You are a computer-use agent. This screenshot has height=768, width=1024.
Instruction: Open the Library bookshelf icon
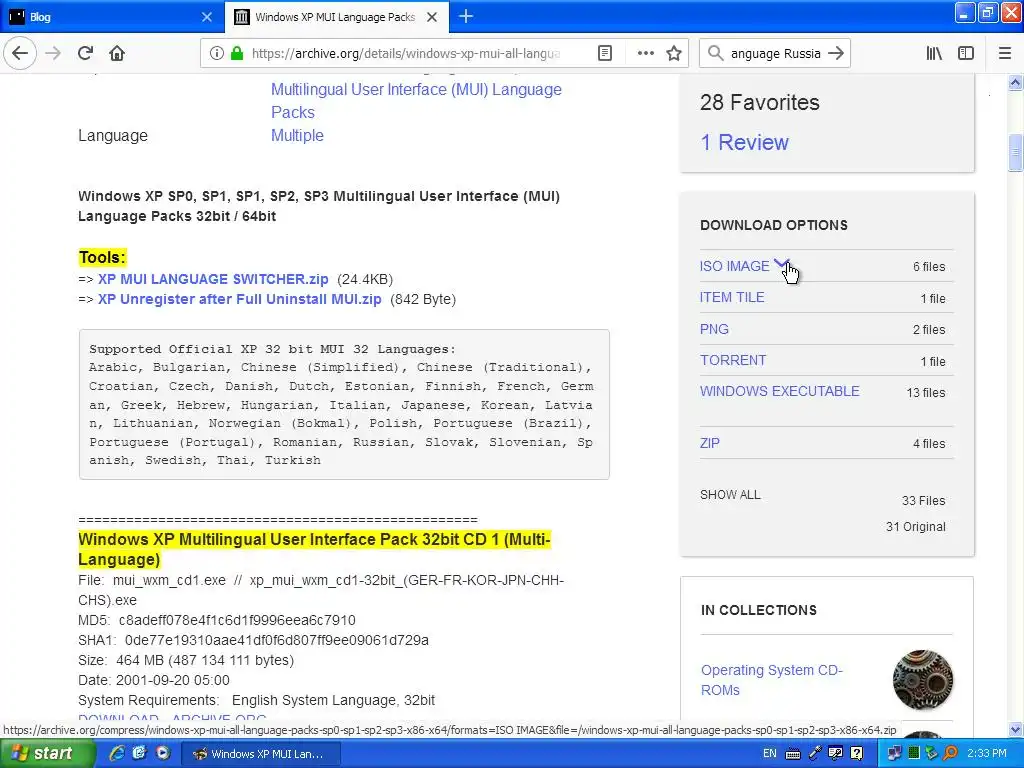coord(934,53)
